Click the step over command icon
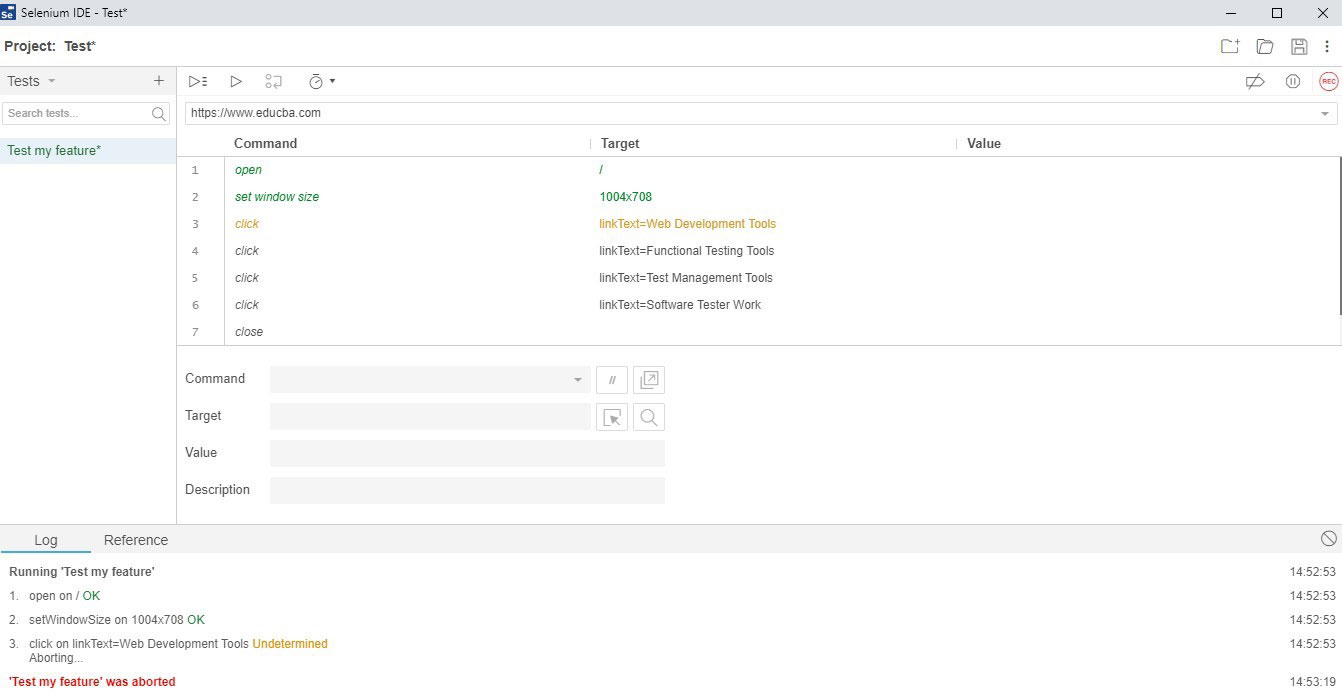 click(273, 81)
